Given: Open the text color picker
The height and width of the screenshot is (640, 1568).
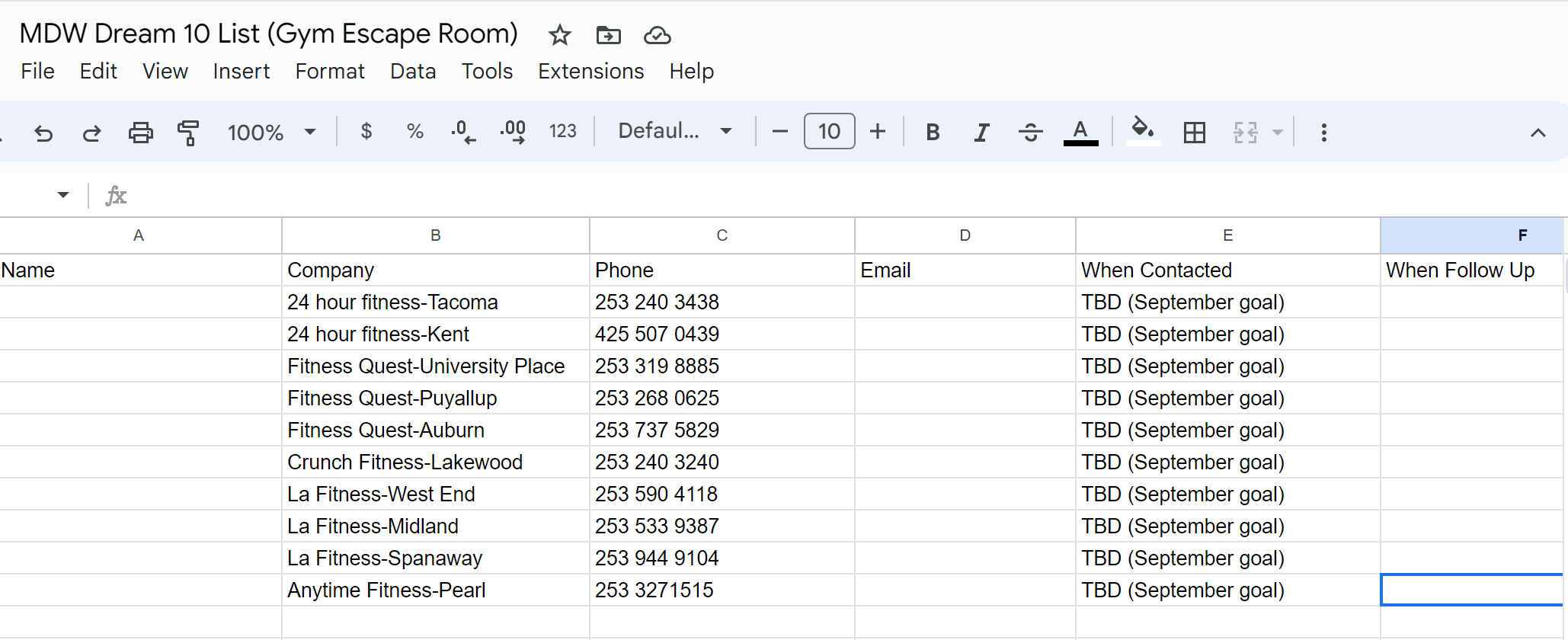Looking at the screenshot, I should pos(1080,133).
